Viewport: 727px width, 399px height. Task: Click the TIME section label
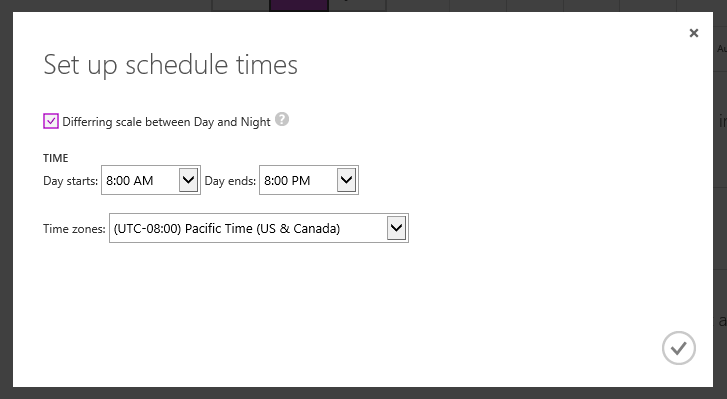pyautogui.click(x=56, y=158)
